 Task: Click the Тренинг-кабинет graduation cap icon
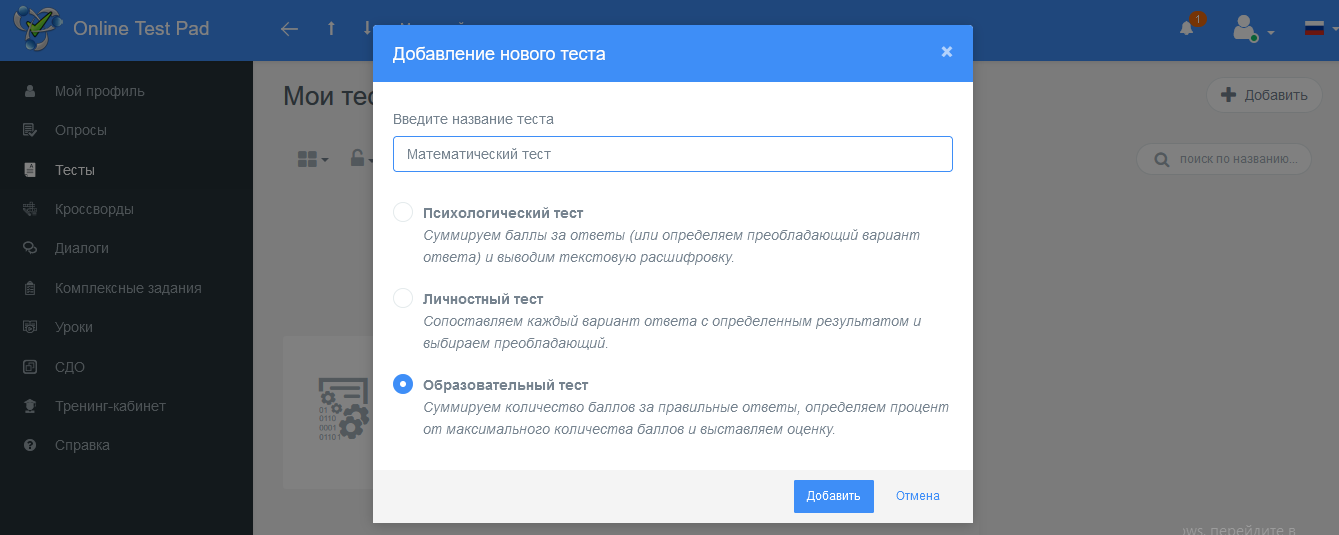(30, 406)
